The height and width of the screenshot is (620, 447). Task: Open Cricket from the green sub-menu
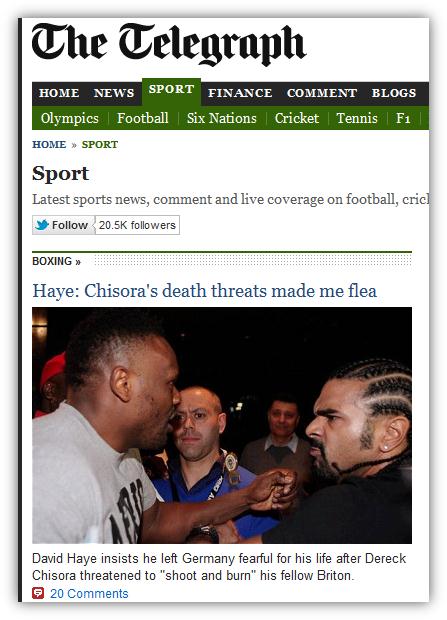(297, 118)
